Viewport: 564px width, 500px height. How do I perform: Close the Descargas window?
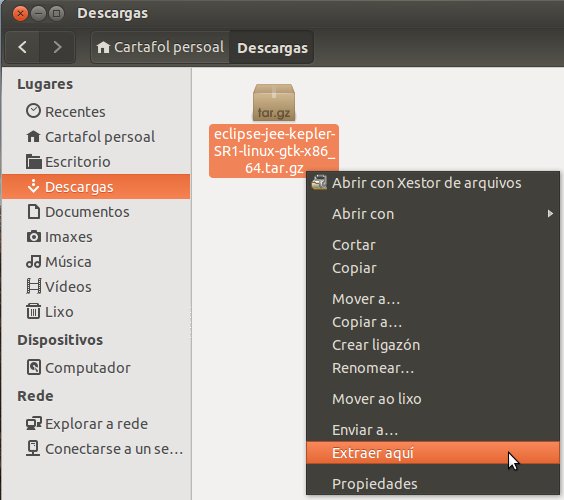pyautogui.click(x=20, y=14)
